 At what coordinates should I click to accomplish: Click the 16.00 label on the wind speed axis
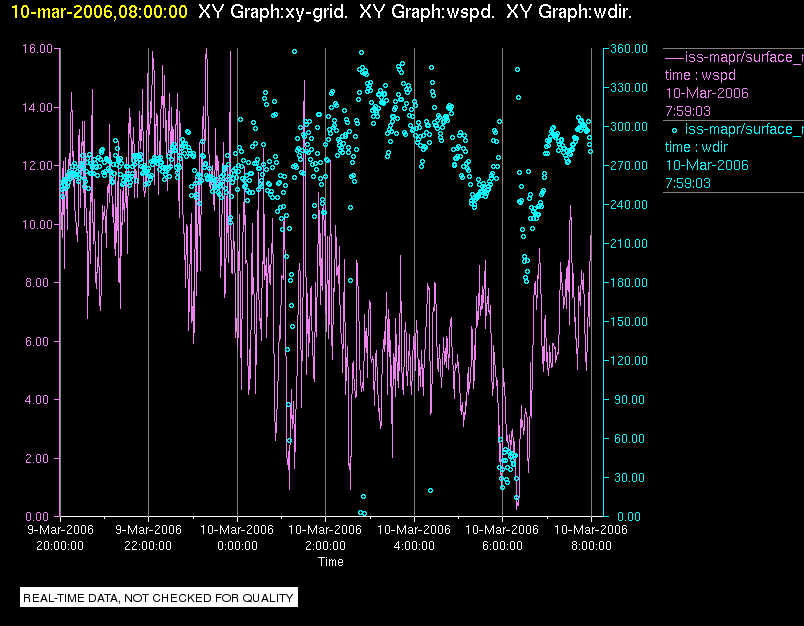[x=37, y=48]
